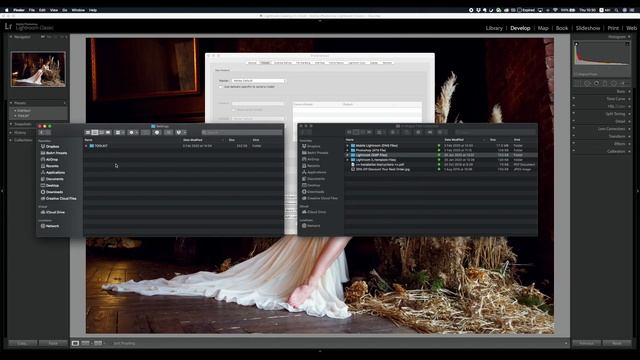Toggle the Split Toning panel switch
The width and height of the screenshot is (640, 360).
pos(574,113)
